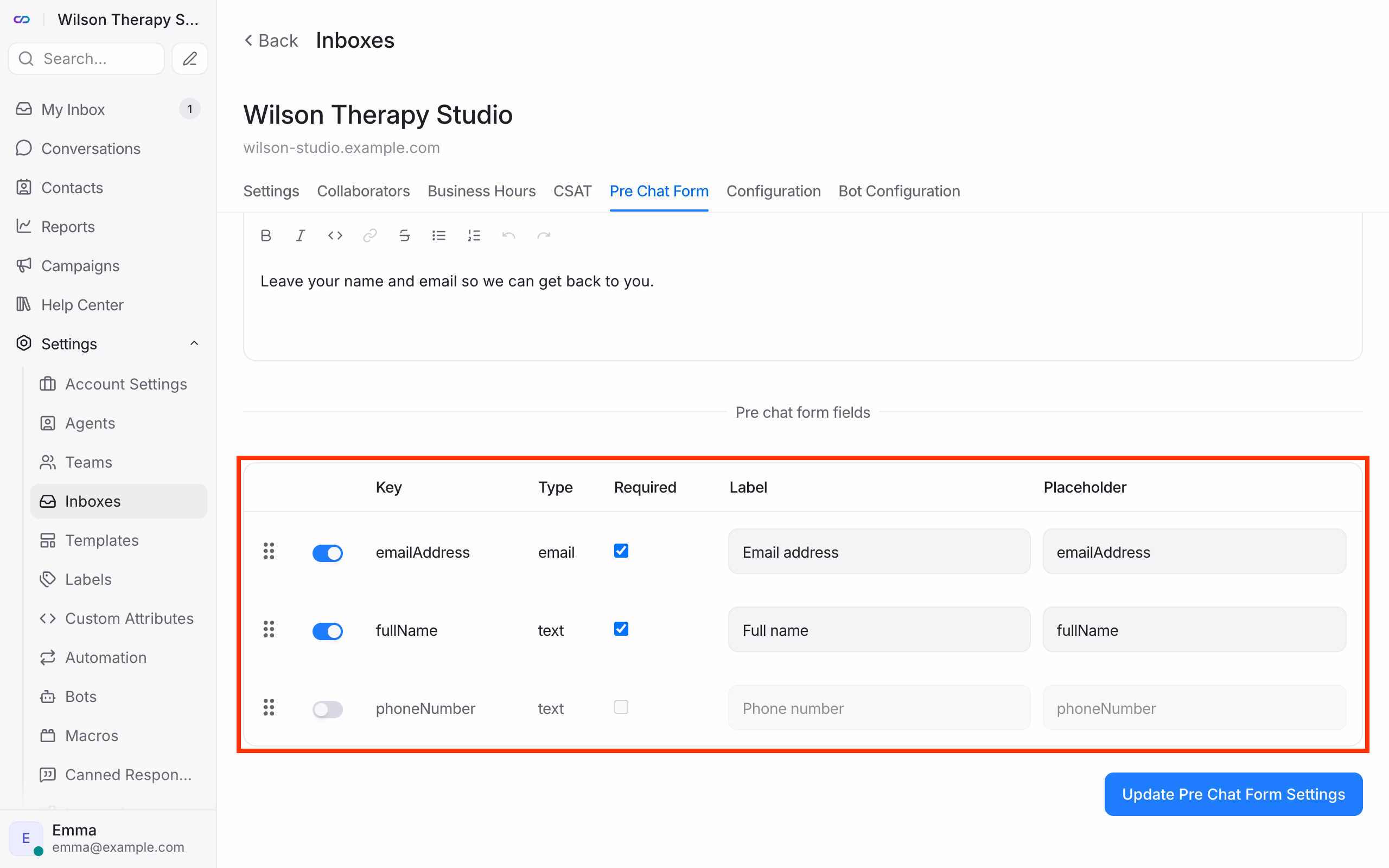This screenshot has width=1389, height=868.
Task: Apply italic formatting in the editor toolbar
Action: pyautogui.click(x=300, y=235)
